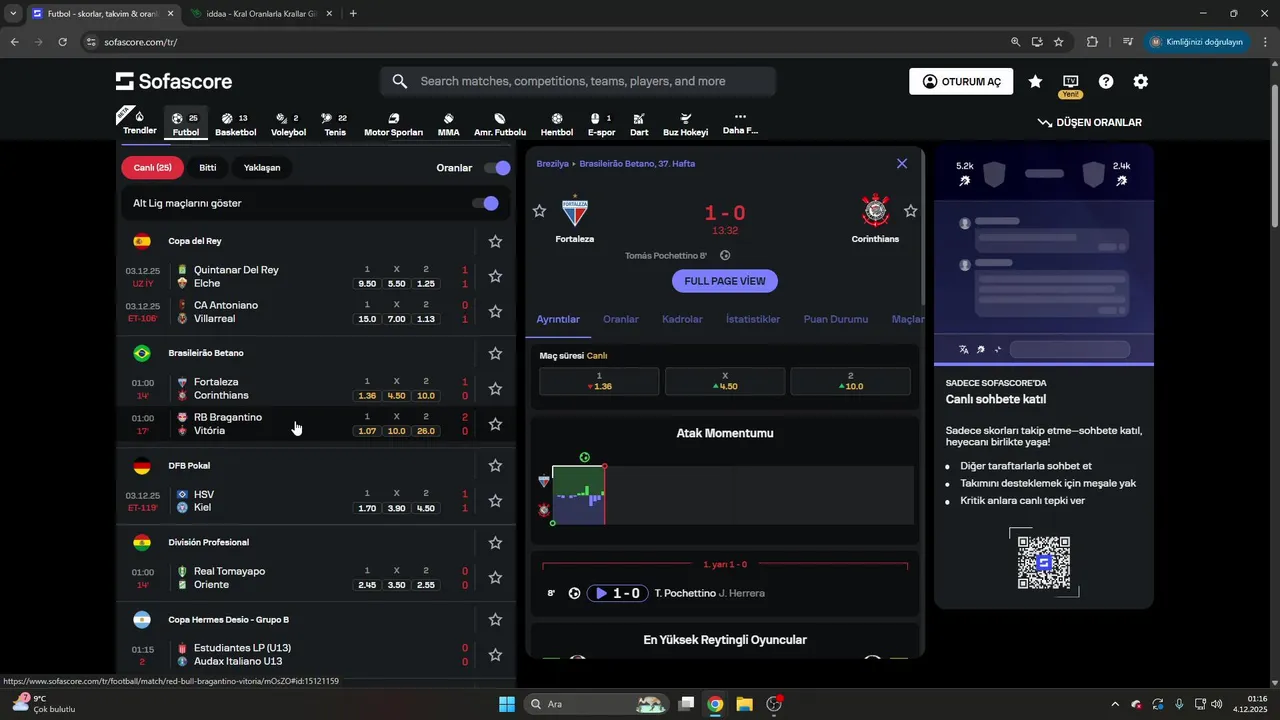This screenshot has height=720, width=1280.
Task: Select the E-spor category
Action: 601,124
